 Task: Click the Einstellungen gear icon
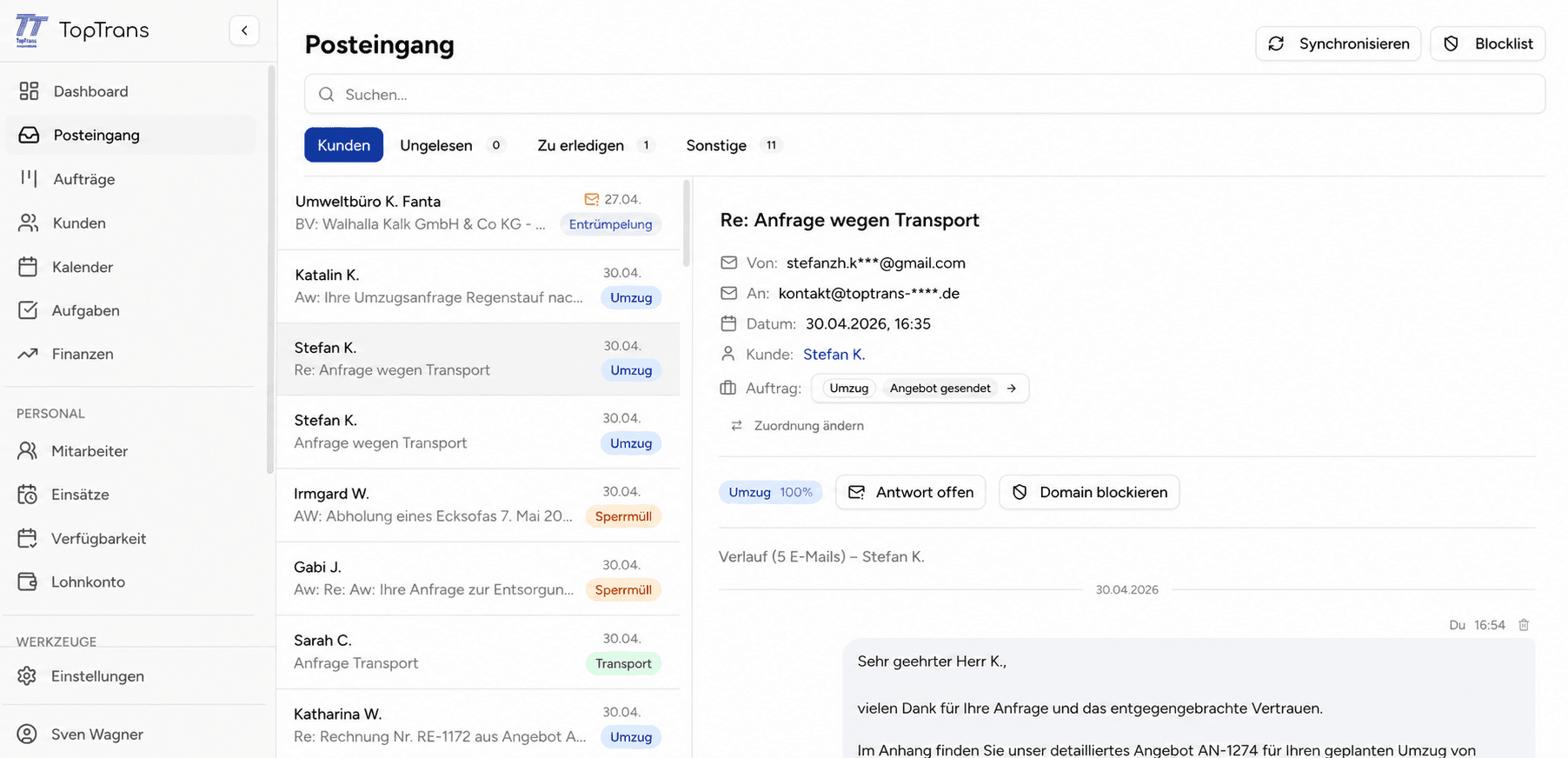(28, 675)
